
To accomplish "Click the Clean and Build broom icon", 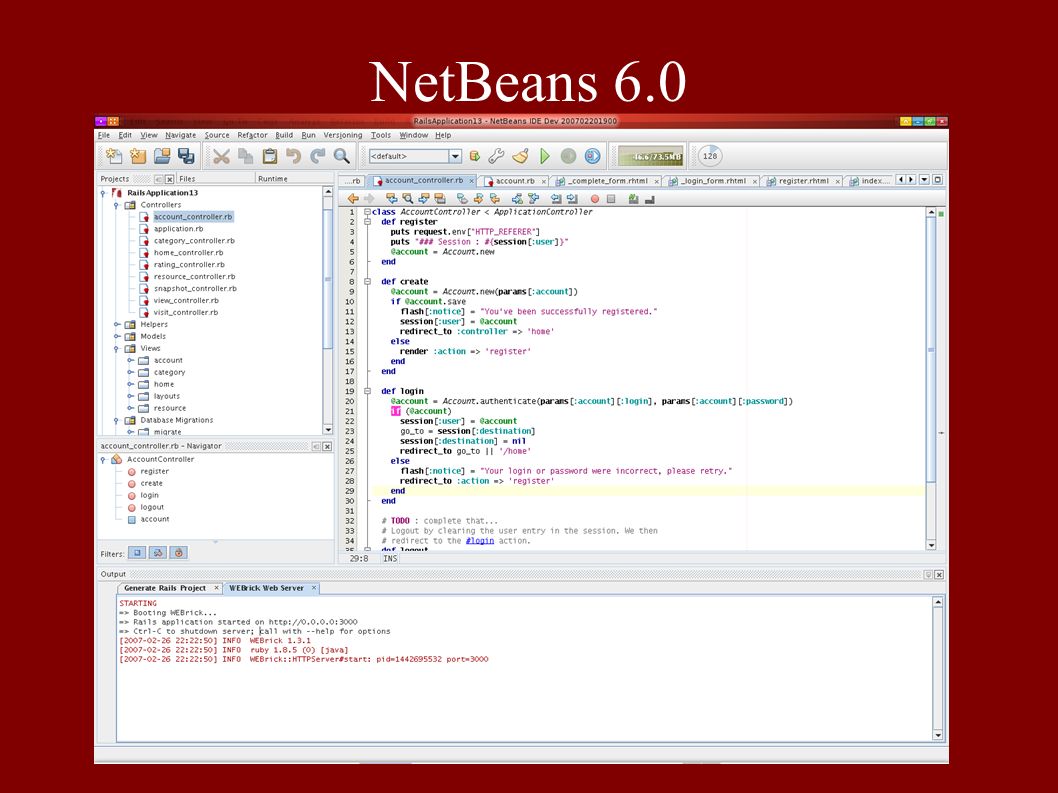I will [520, 157].
